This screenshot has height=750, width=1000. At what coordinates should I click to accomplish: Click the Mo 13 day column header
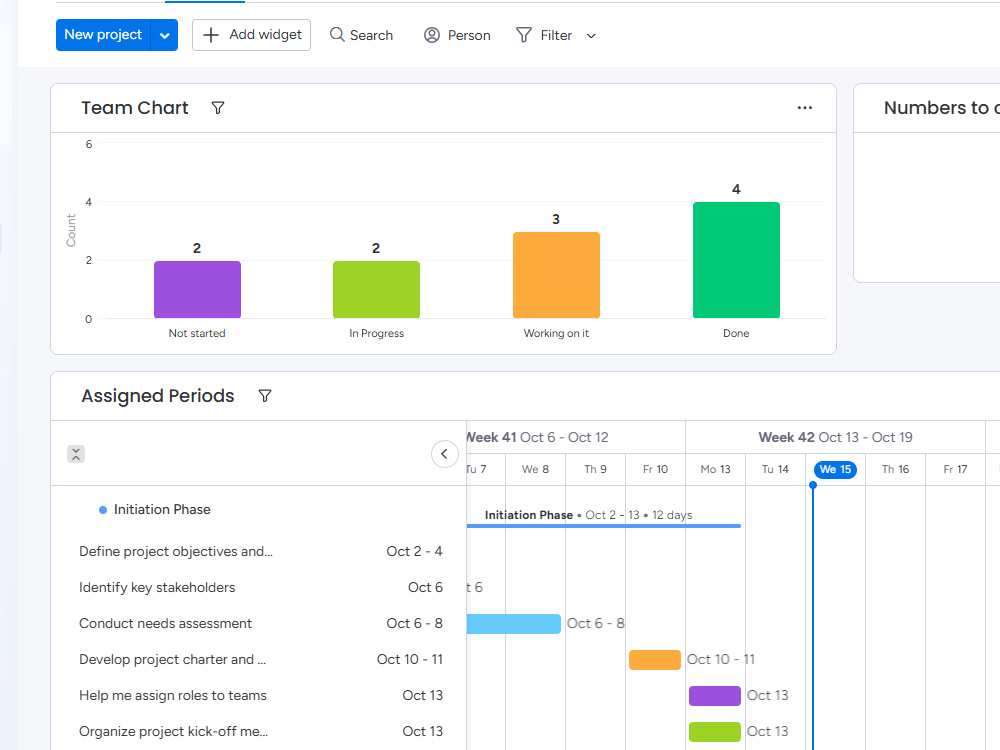[716, 469]
